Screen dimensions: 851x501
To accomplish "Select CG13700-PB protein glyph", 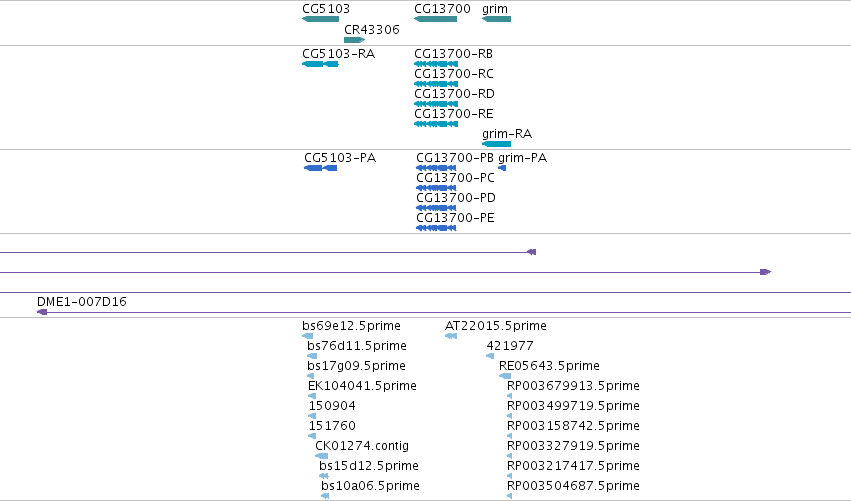I will pyautogui.click(x=436, y=168).
